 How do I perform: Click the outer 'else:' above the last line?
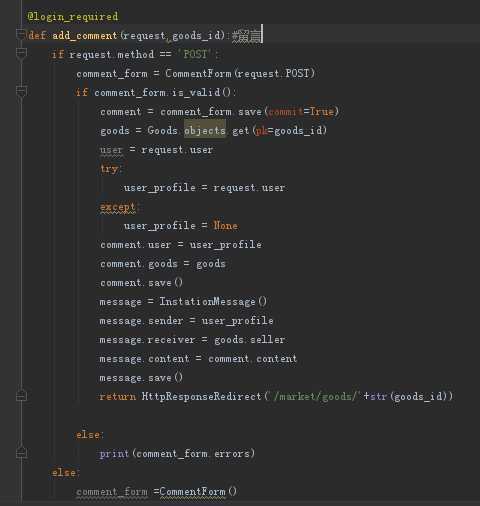tap(66, 473)
